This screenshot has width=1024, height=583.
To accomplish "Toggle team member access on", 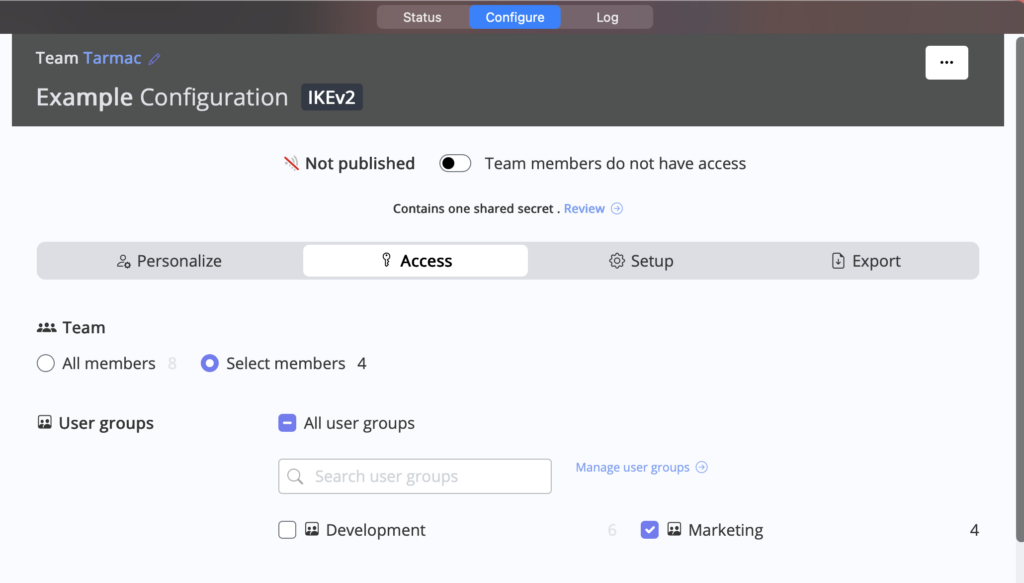I will (x=454, y=163).
